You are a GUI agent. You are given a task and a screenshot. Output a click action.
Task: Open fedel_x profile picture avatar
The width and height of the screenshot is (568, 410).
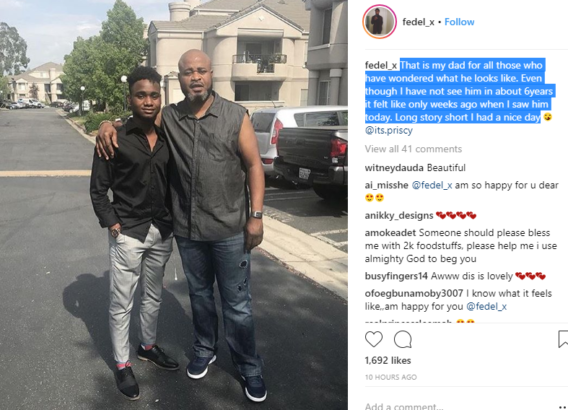click(379, 22)
